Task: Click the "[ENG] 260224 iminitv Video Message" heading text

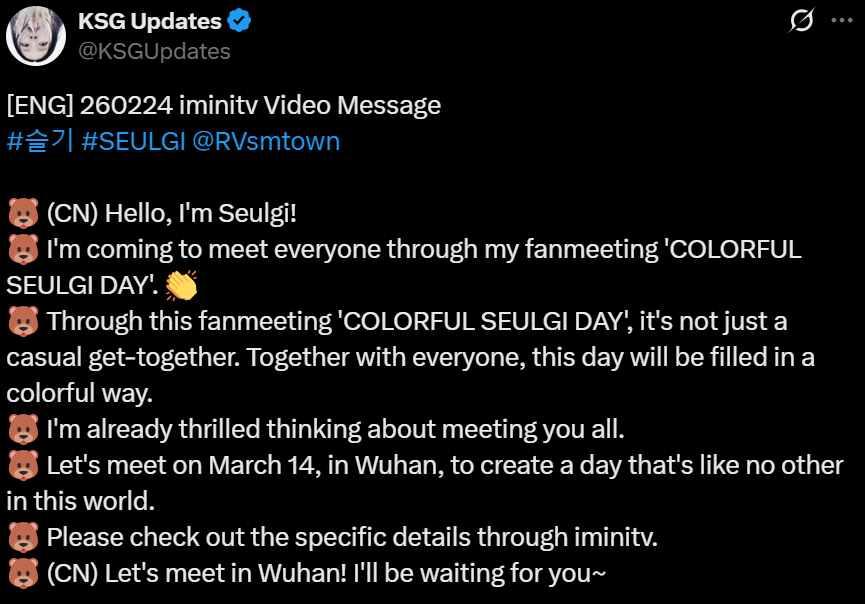Action: pyautogui.click(x=223, y=105)
